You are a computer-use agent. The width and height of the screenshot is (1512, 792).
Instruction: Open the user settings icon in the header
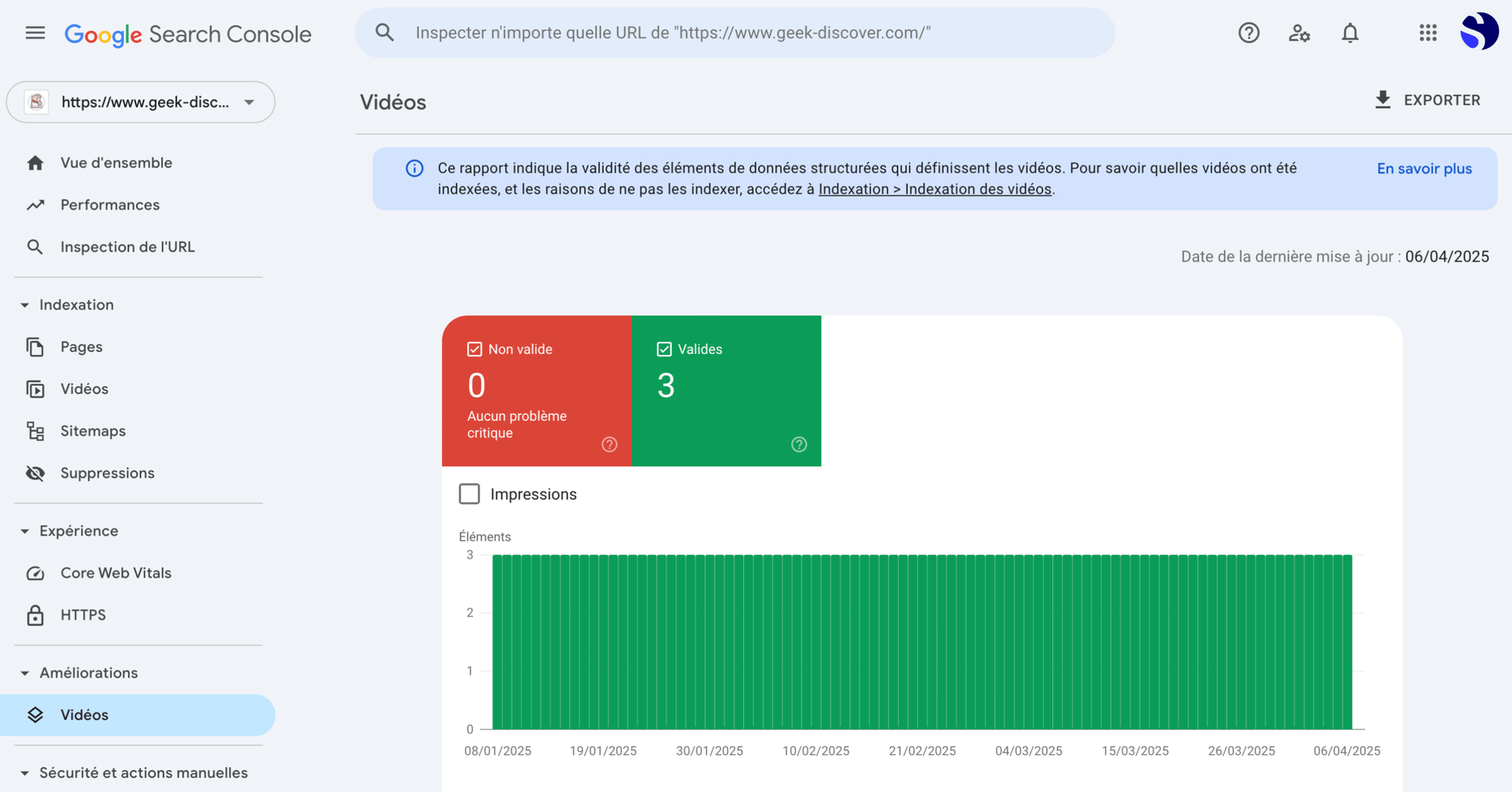pos(1300,33)
